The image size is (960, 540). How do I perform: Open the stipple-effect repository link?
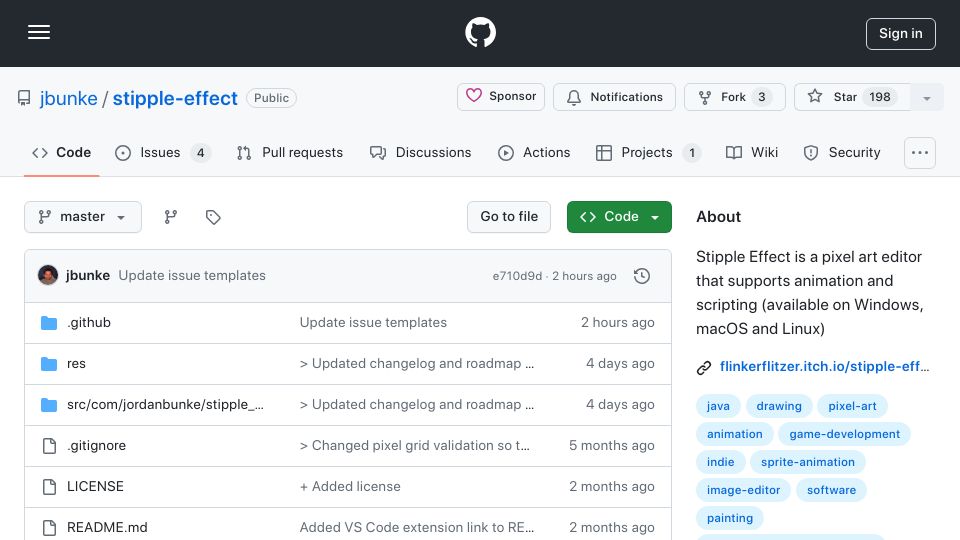pyautogui.click(x=175, y=98)
